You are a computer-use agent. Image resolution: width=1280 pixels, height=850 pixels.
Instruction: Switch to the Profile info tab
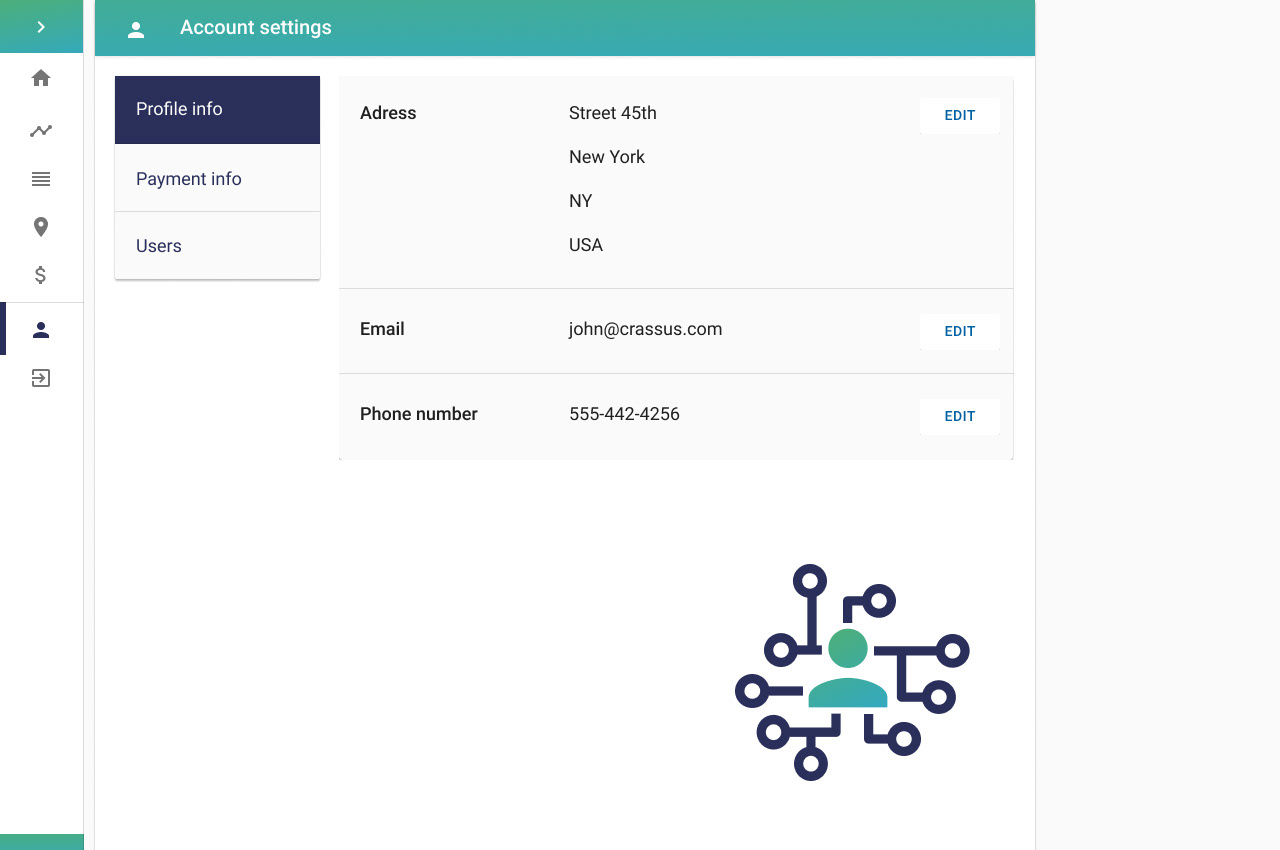click(217, 109)
